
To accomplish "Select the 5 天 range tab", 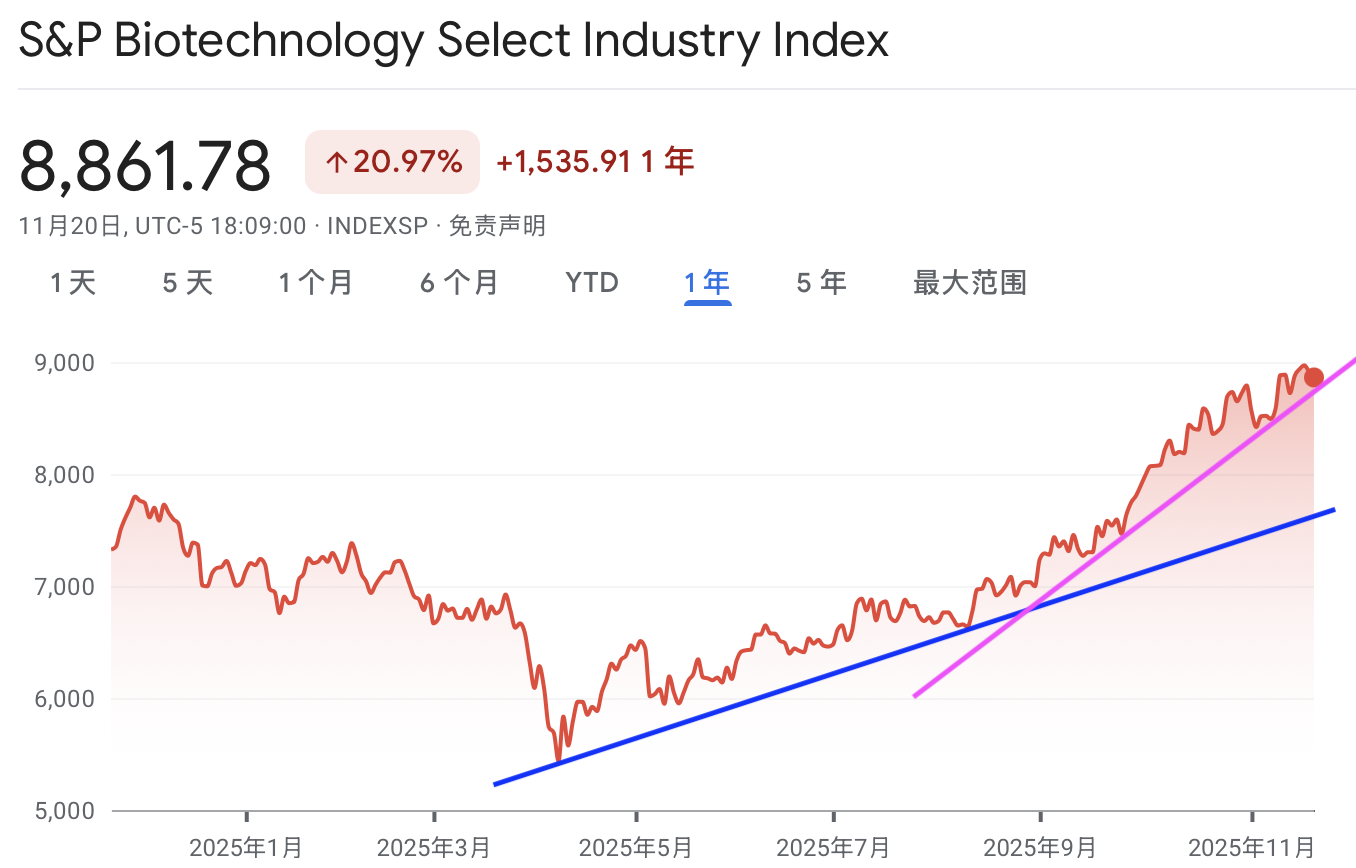I will [188, 283].
